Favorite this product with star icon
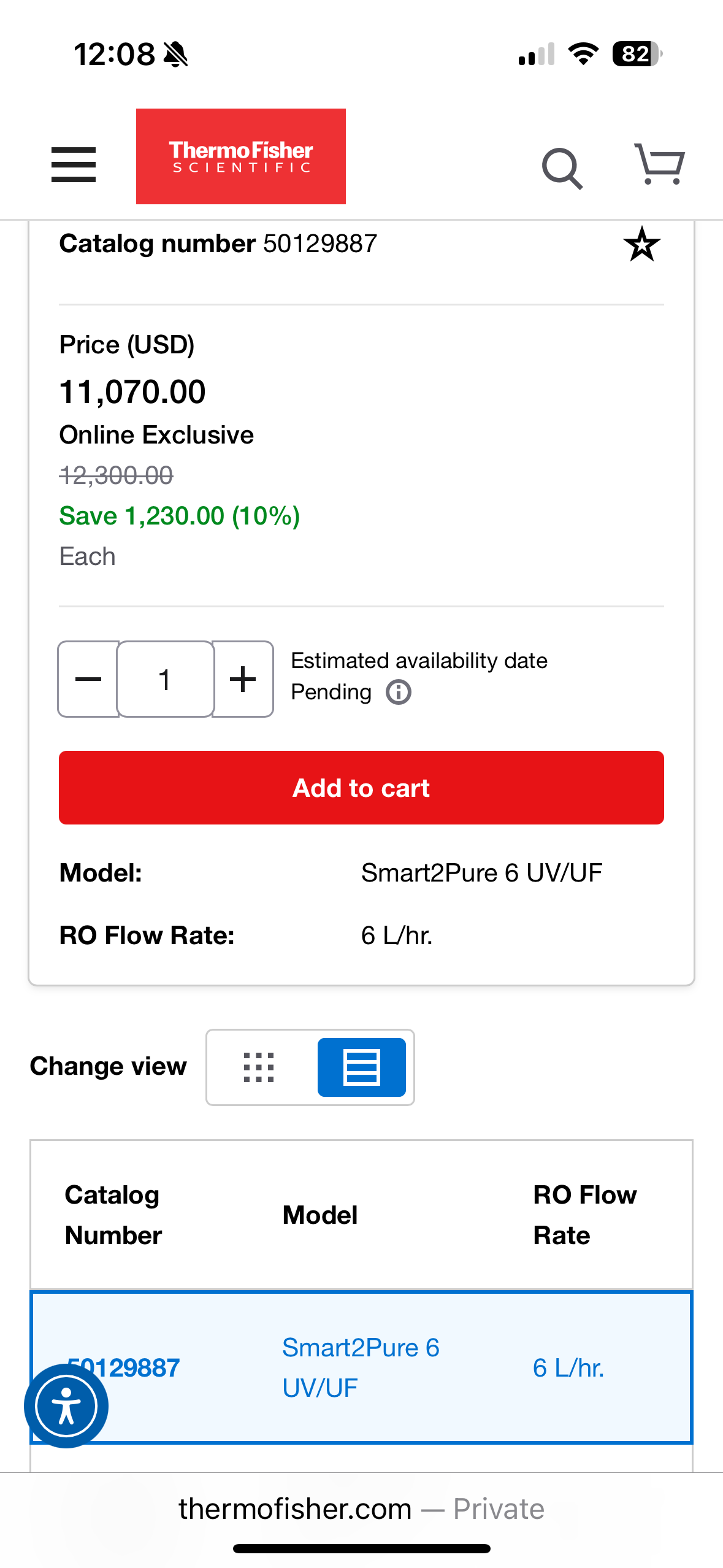This screenshot has height=1568, width=723. click(641, 245)
